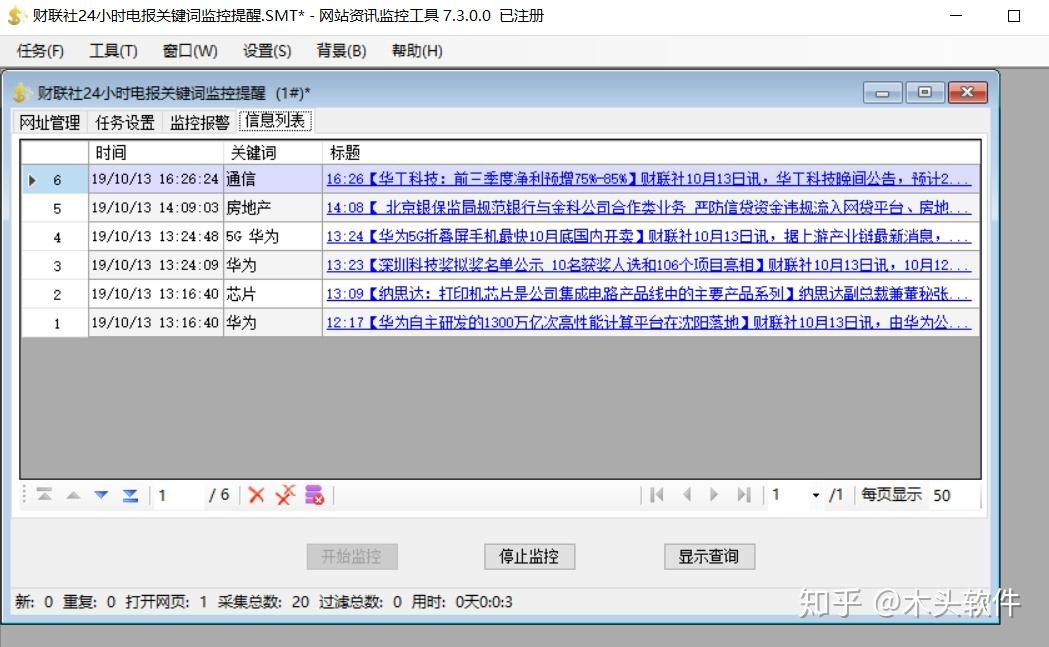Open the 窗口(W) menu
The image size is (1049, 647).
point(190,51)
